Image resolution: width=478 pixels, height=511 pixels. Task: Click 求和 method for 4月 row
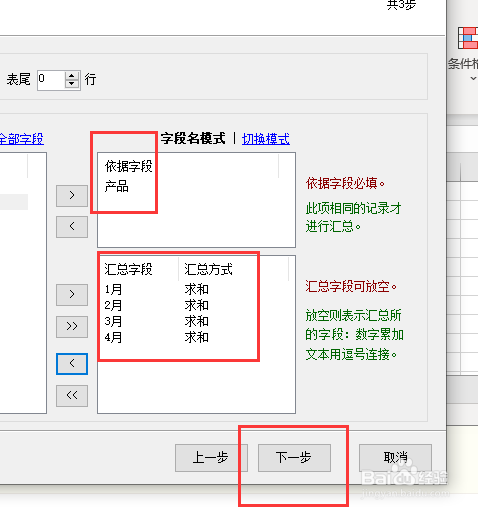coord(197,337)
